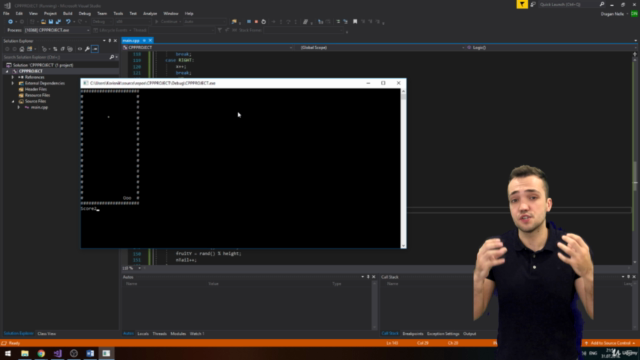
Task: Open the Process dropdown showing CPPPROJECT.exe
Action: [x=57, y=30]
